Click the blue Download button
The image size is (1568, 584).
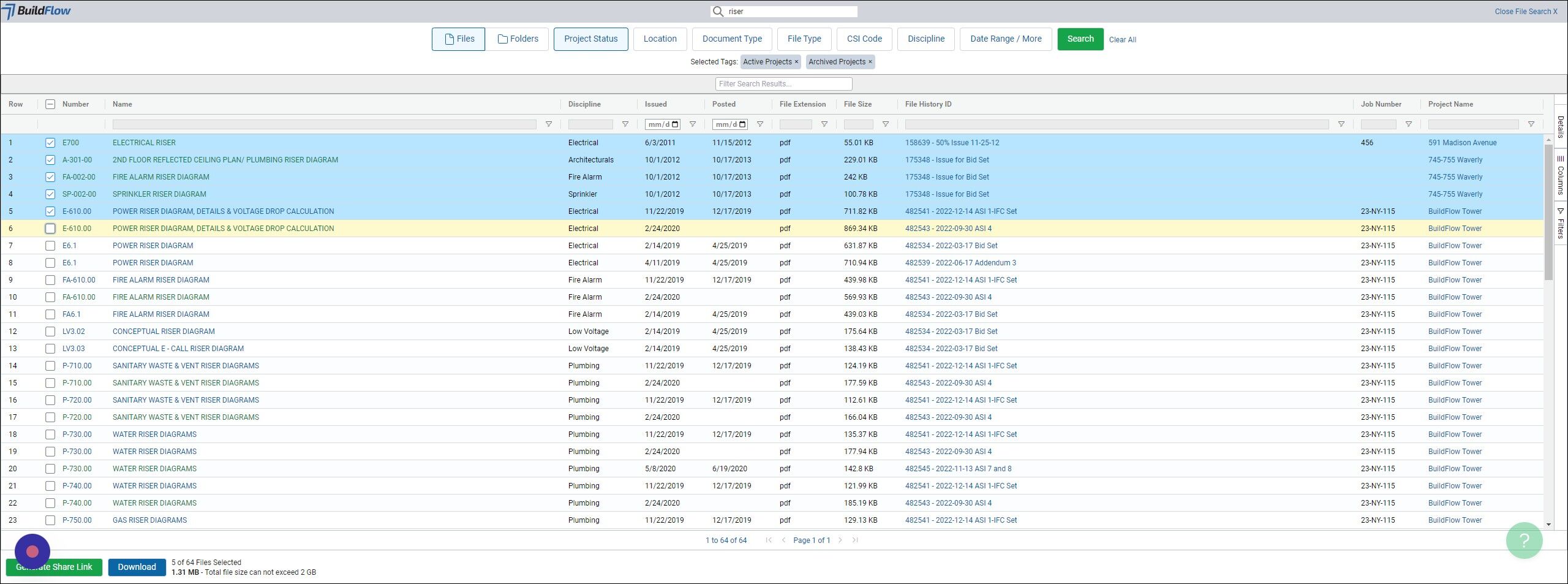point(137,567)
